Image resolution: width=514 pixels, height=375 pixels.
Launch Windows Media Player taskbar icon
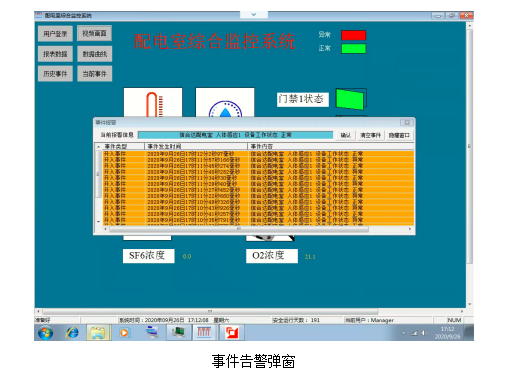(x=124, y=333)
